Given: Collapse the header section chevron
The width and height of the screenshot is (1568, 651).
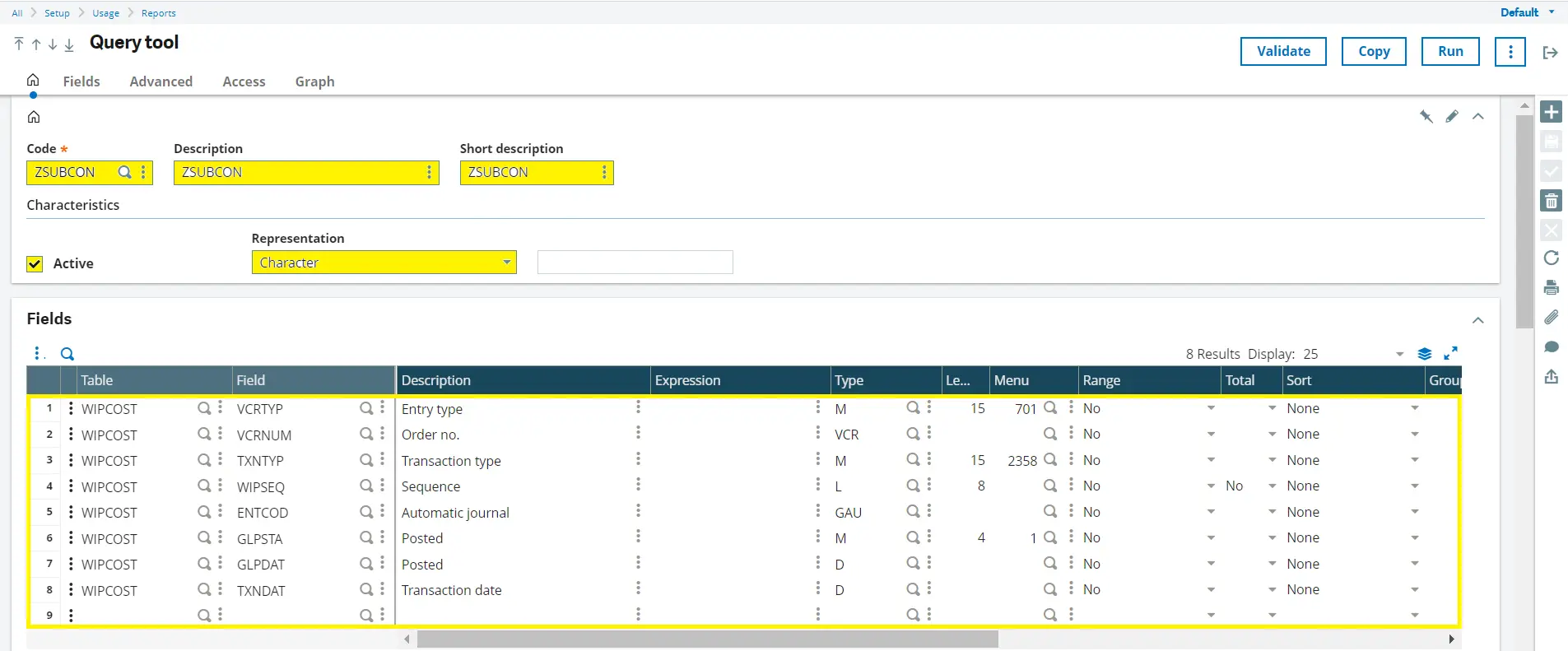Looking at the screenshot, I should 1478,116.
